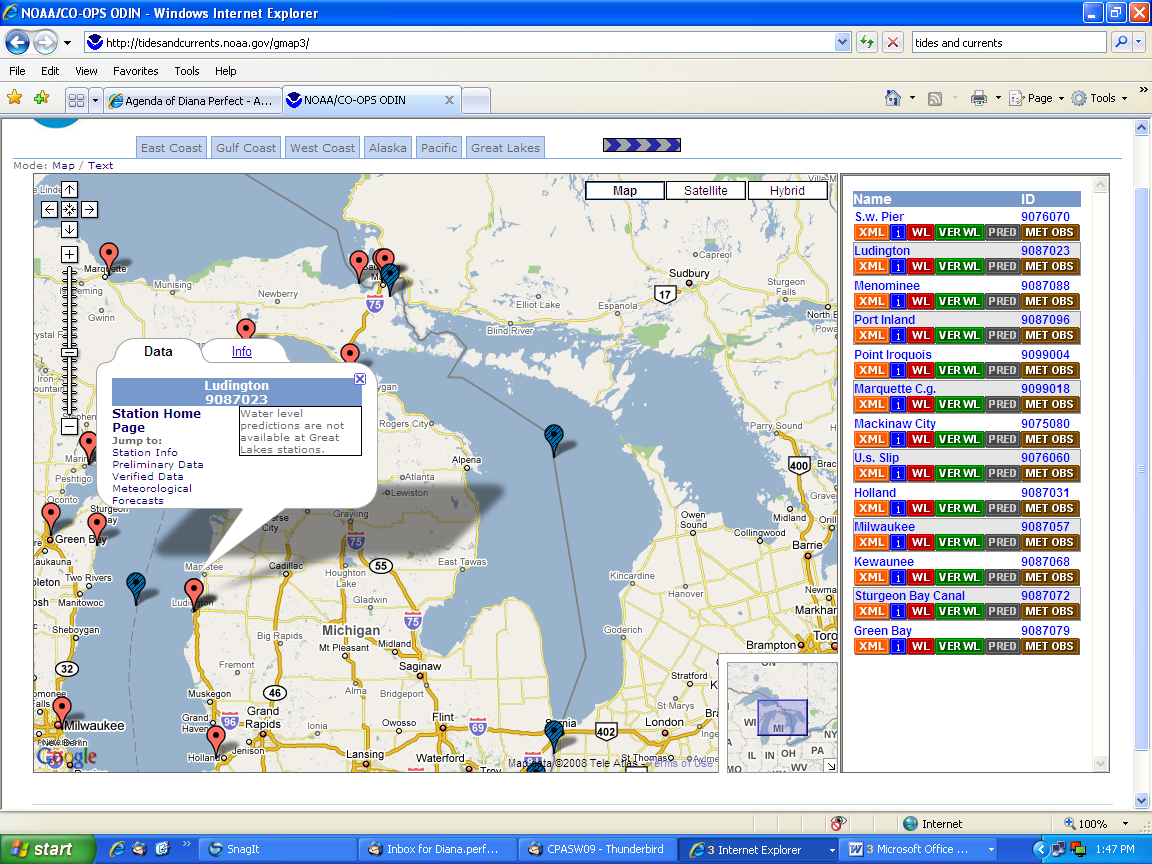Open the Great Lakes region tab
The height and width of the screenshot is (864, 1152).
pyautogui.click(x=505, y=148)
